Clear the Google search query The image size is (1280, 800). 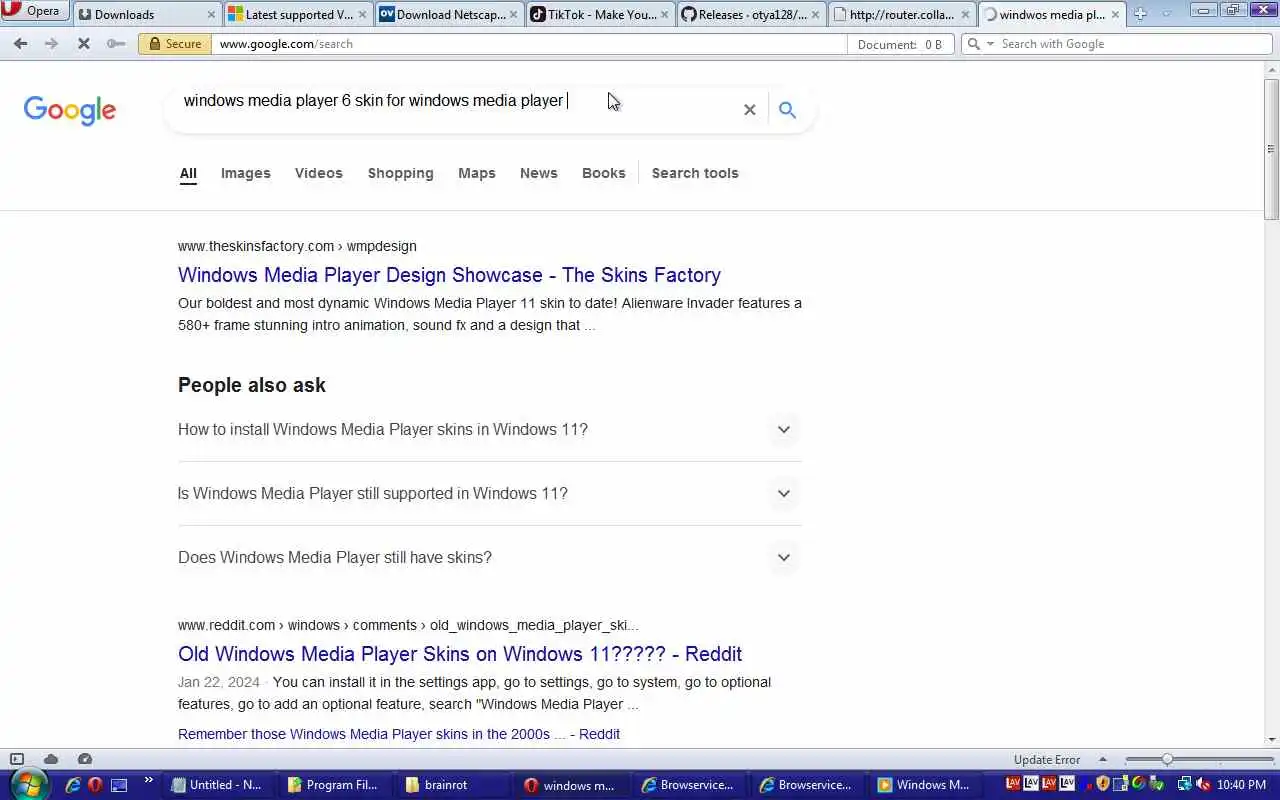tap(749, 110)
